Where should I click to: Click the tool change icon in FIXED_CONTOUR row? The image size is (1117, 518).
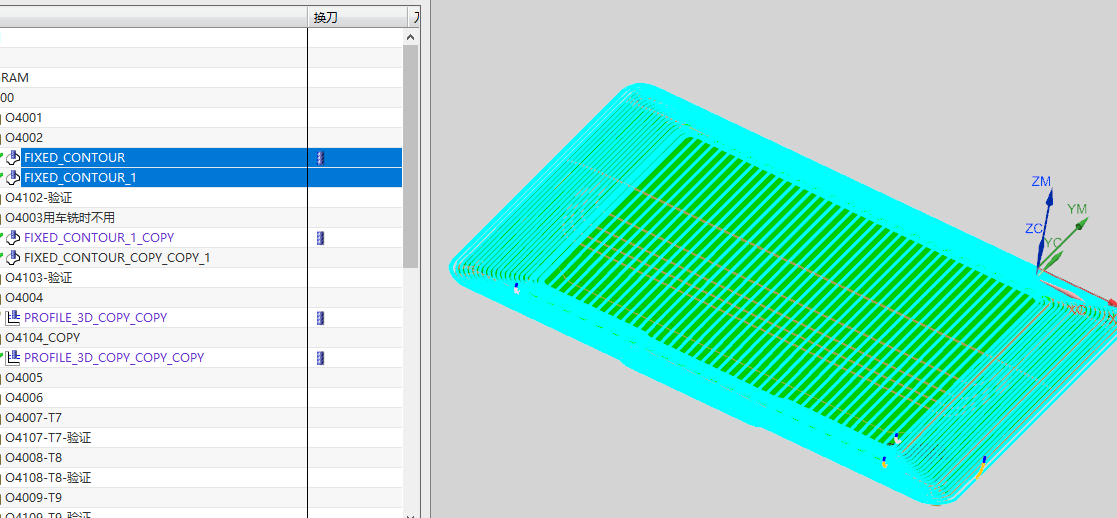tap(321, 158)
